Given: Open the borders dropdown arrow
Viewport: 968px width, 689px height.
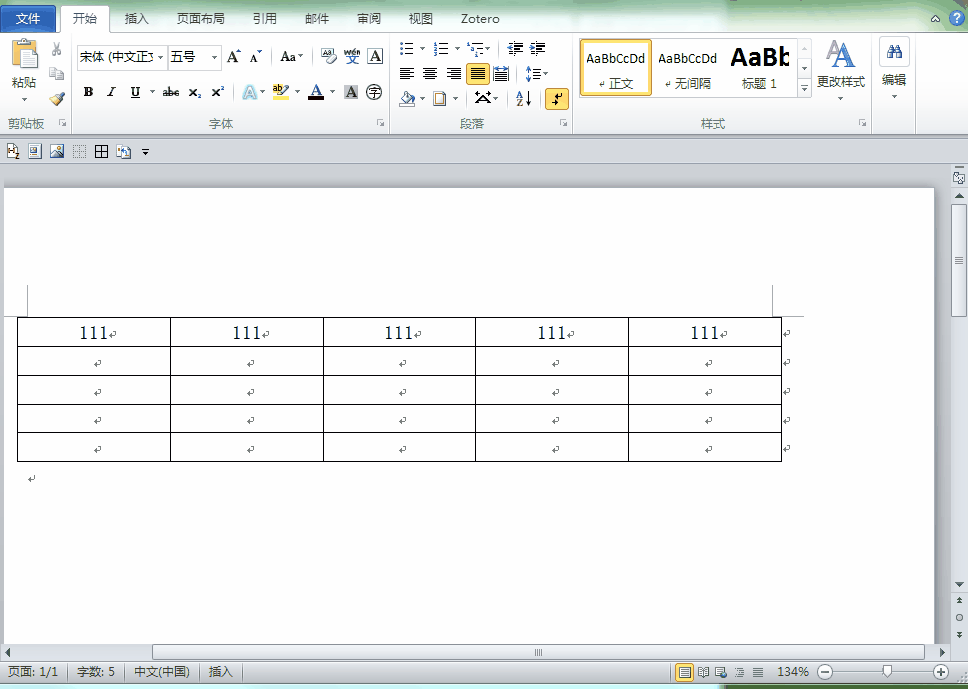Looking at the screenshot, I should point(456,98).
